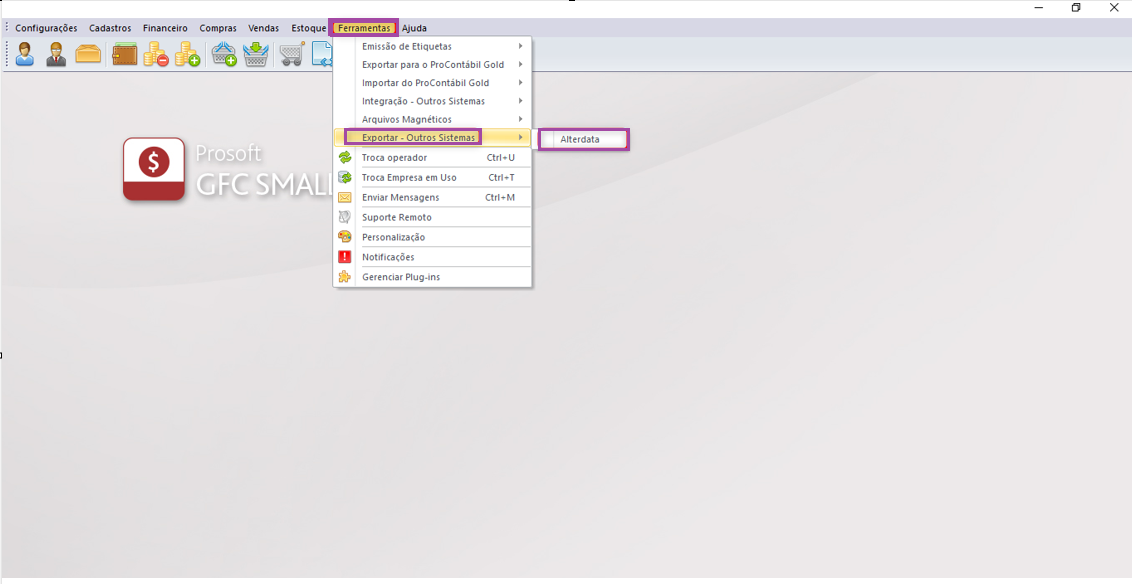Click the businessman in suit toolbar icon
Viewport: 1132px width, 584px height.
(56, 54)
